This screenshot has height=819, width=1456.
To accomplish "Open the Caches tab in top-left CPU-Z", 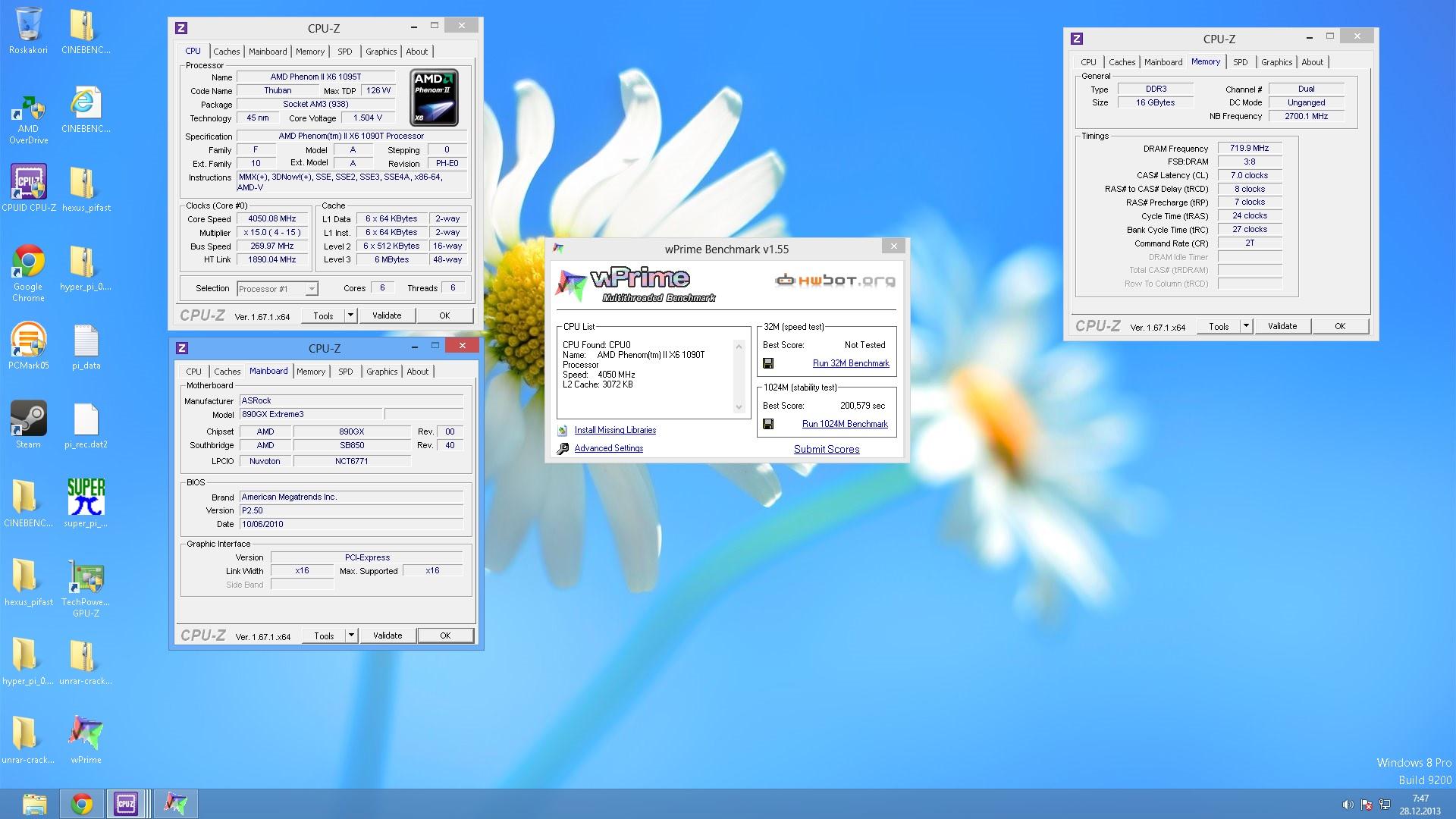I will tap(226, 52).
